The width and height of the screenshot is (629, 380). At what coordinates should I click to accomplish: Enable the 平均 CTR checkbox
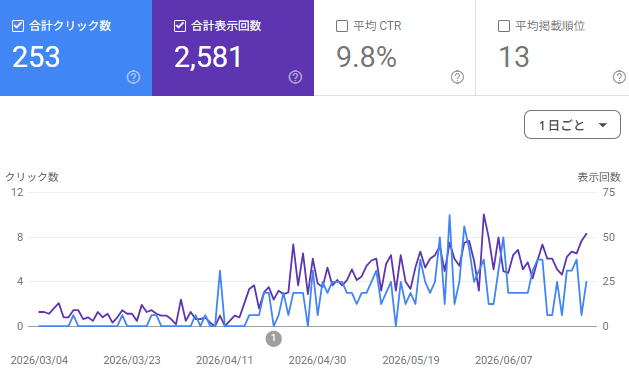(x=342, y=26)
